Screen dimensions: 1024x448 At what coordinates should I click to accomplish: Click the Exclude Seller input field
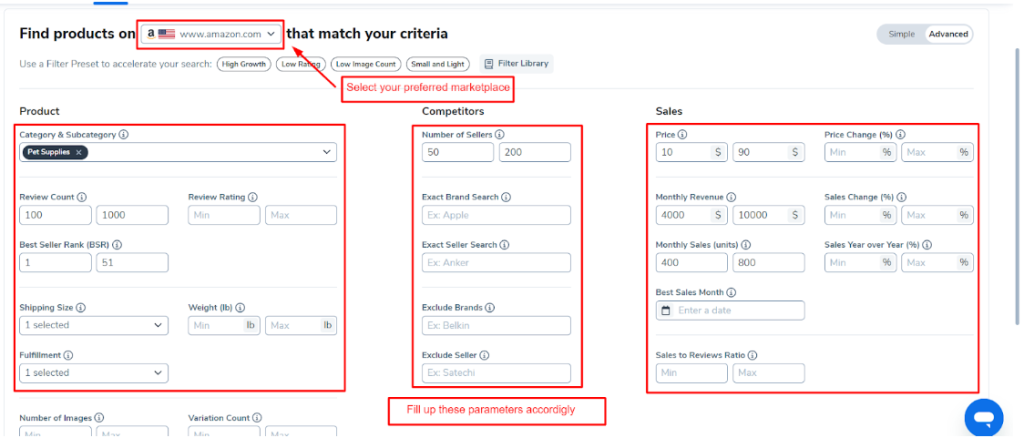[496, 374]
